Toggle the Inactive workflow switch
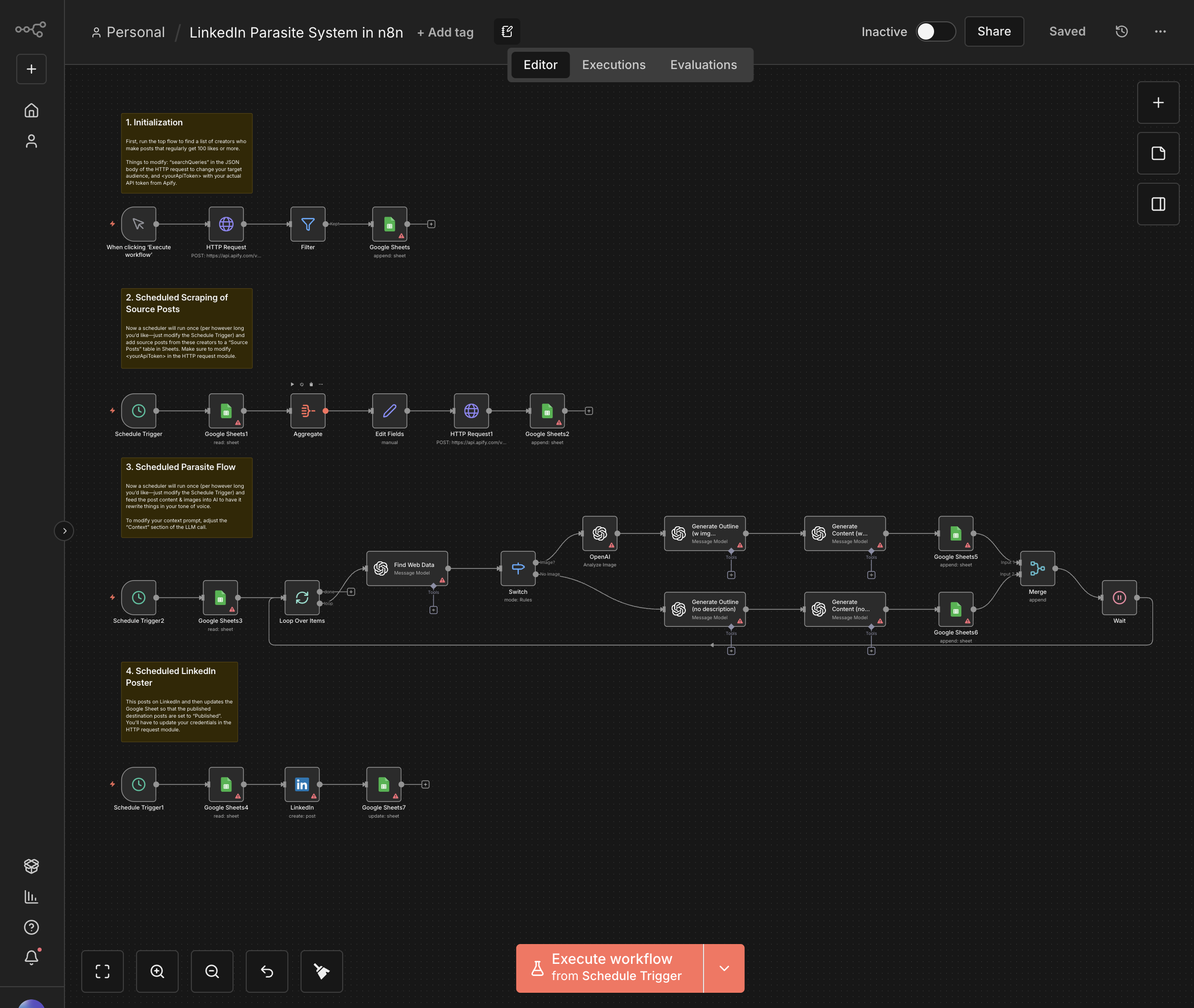This screenshot has height=1008, width=1194. click(x=935, y=31)
